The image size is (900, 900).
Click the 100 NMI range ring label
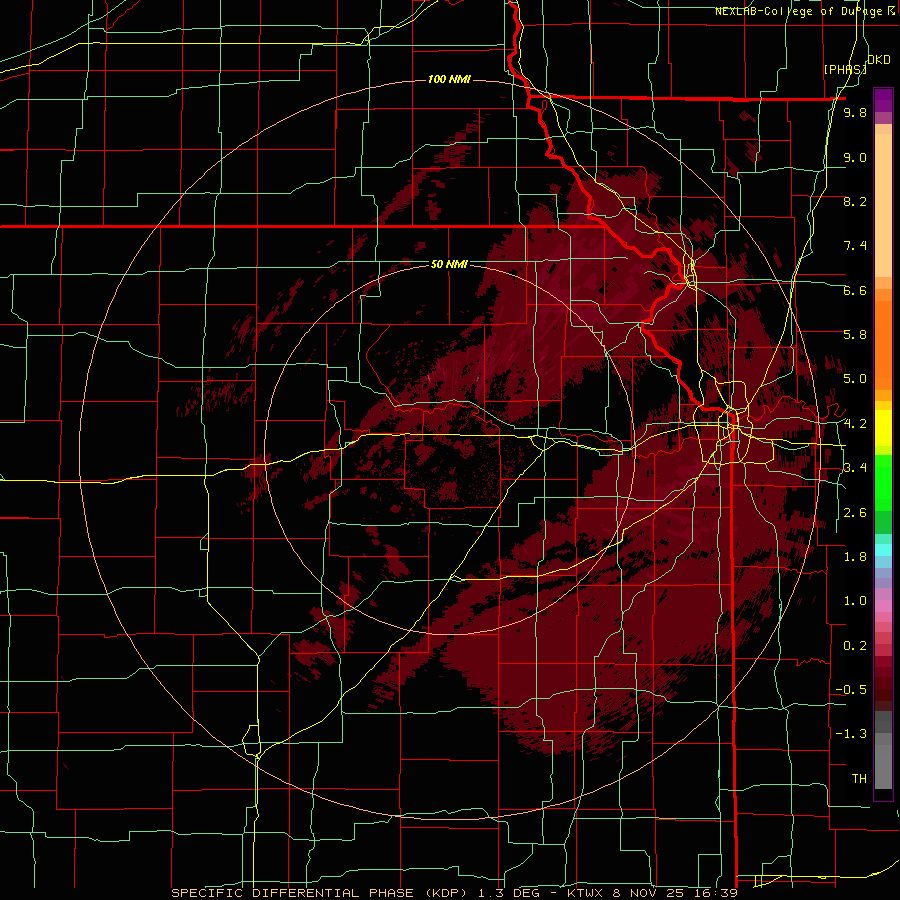click(x=449, y=79)
